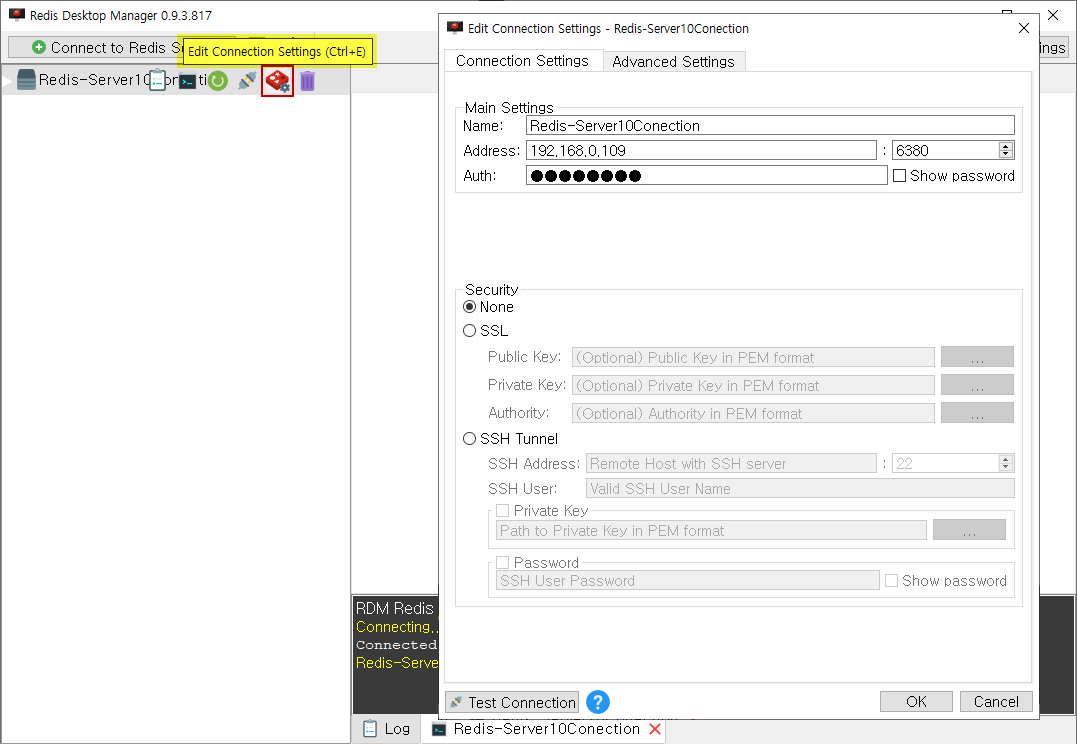Reload connection with green refresh icon

click(x=218, y=81)
